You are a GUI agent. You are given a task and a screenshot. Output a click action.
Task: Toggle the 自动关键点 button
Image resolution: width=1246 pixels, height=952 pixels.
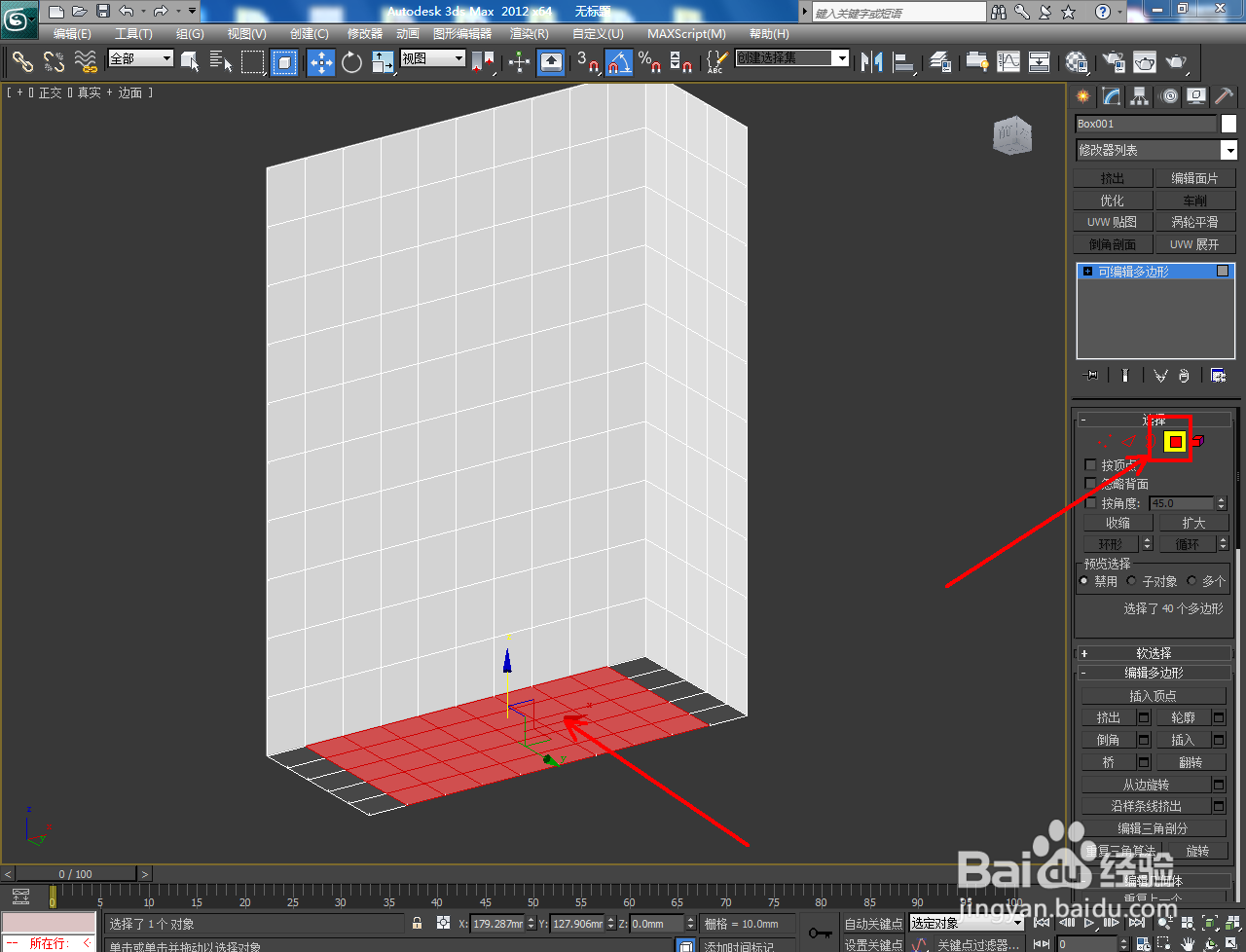coord(873,924)
